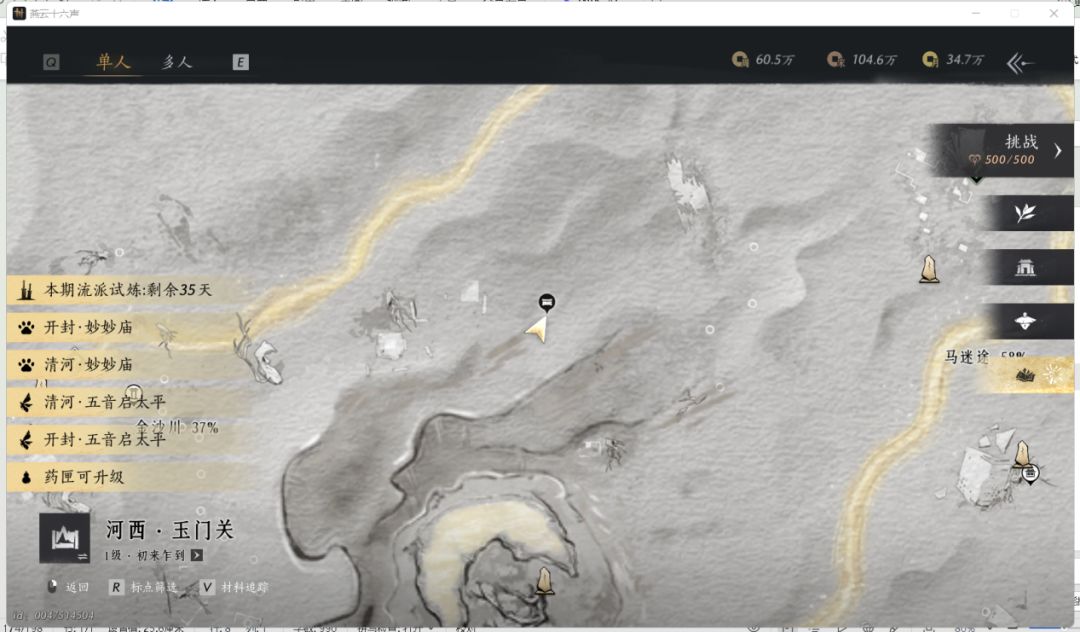Click the feather icon for 清河·五音启太平
The height and width of the screenshot is (632, 1080).
point(26,402)
